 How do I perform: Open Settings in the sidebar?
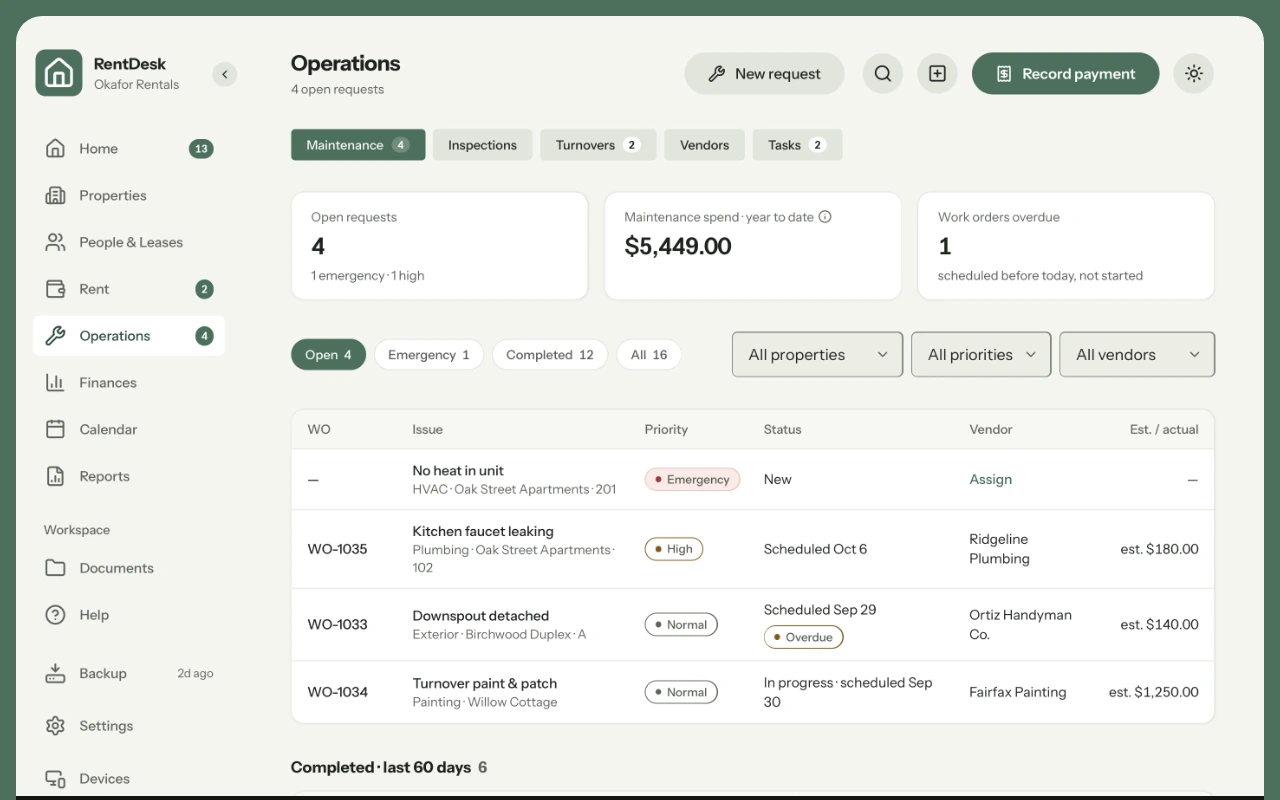pos(129,726)
